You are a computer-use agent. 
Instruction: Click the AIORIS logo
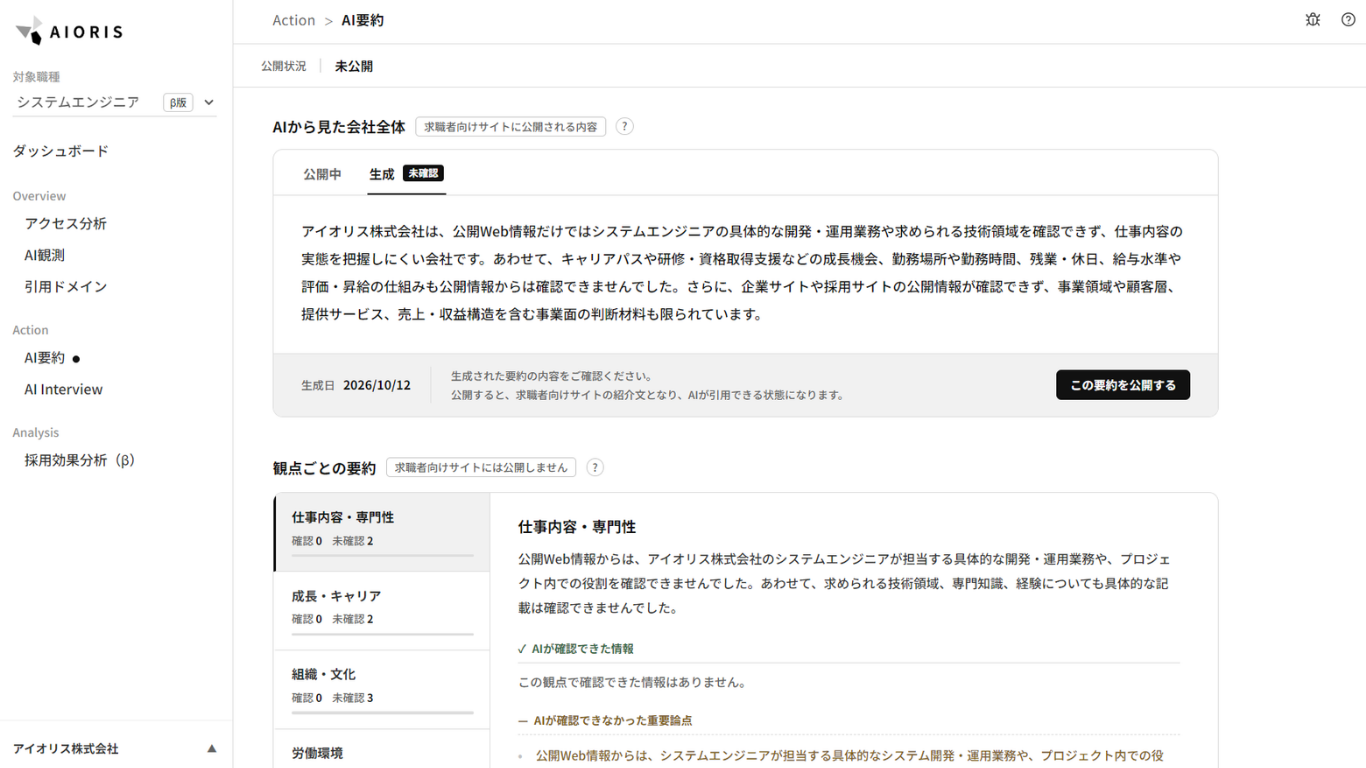[x=69, y=31]
